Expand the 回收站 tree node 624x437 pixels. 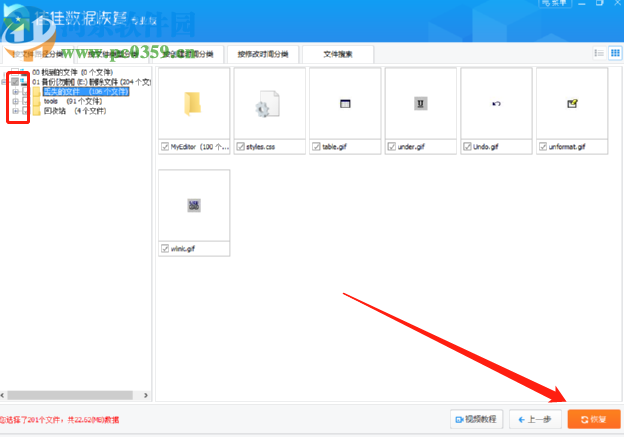pos(15,111)
